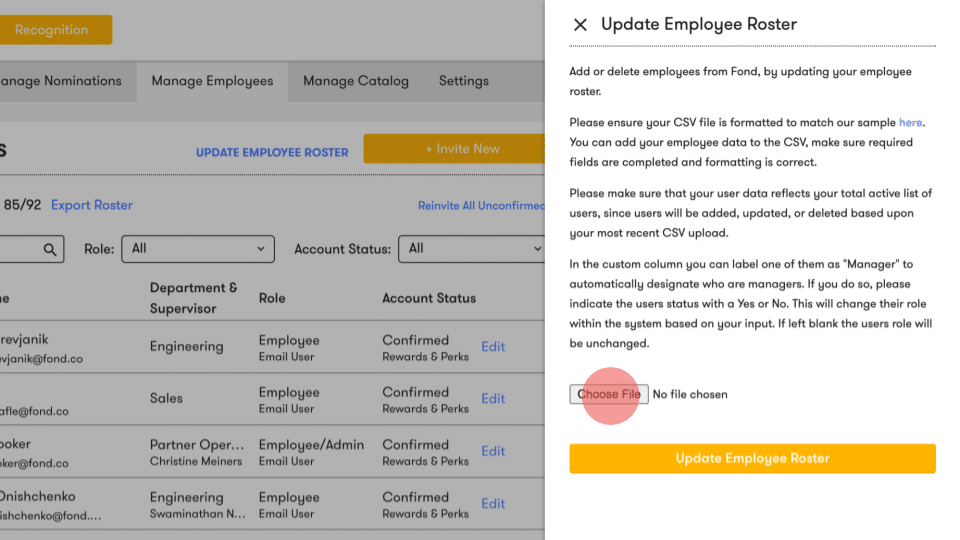Click the Choose File button
960x540 pixels.
point(609,394)
